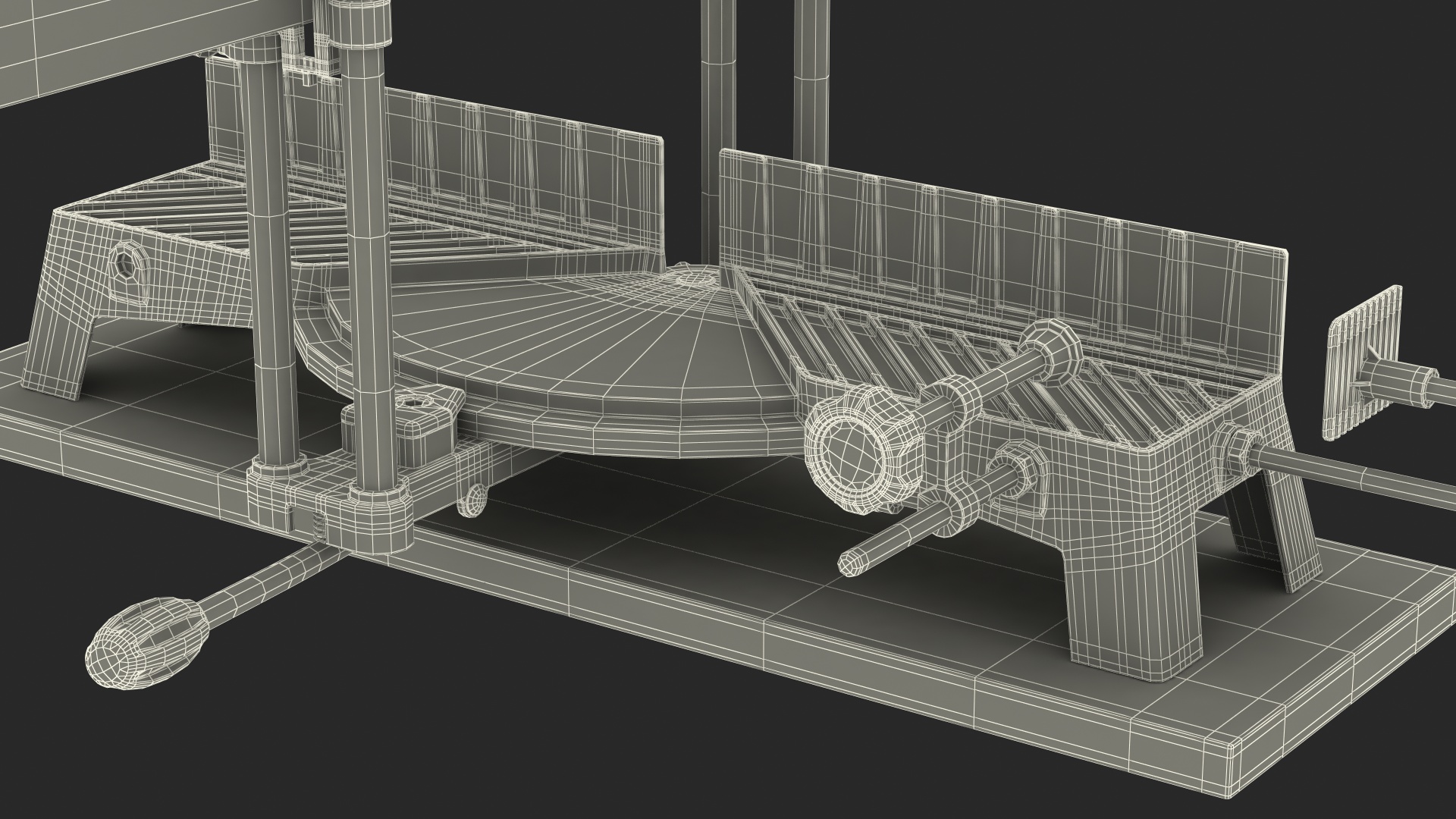The image size is (1456, 819).
Task: Click the center pivot of the turntable
Action: [696, 278]
